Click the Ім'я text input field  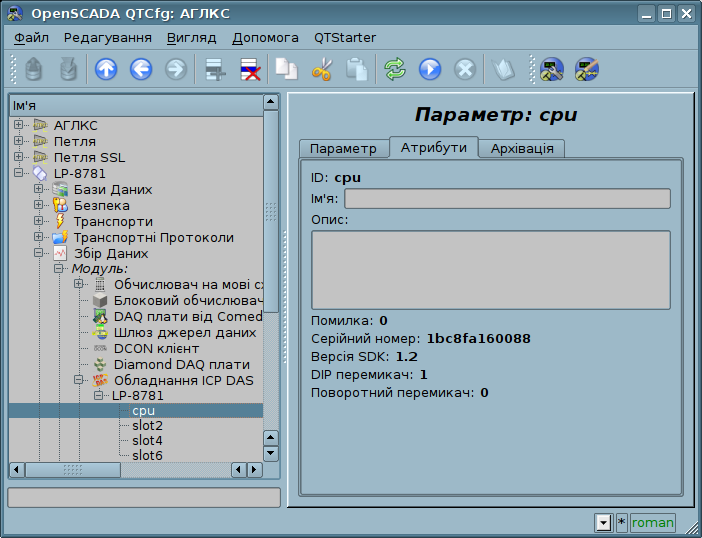(507, 198)
